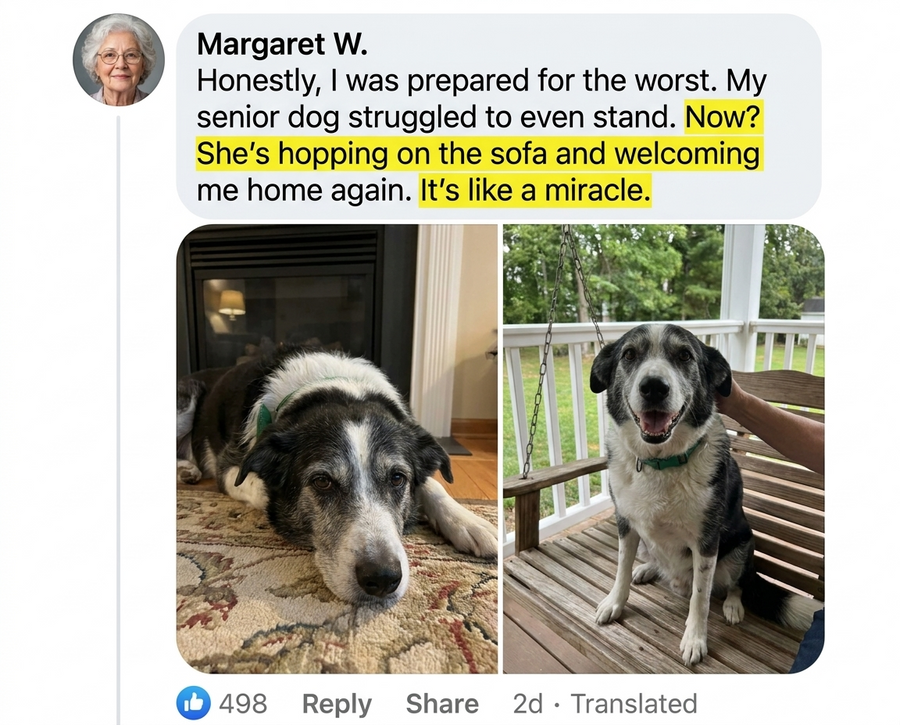Viewport: 900px width, 725px height.
Task: View the 498 reactions count
Action: 243,703
